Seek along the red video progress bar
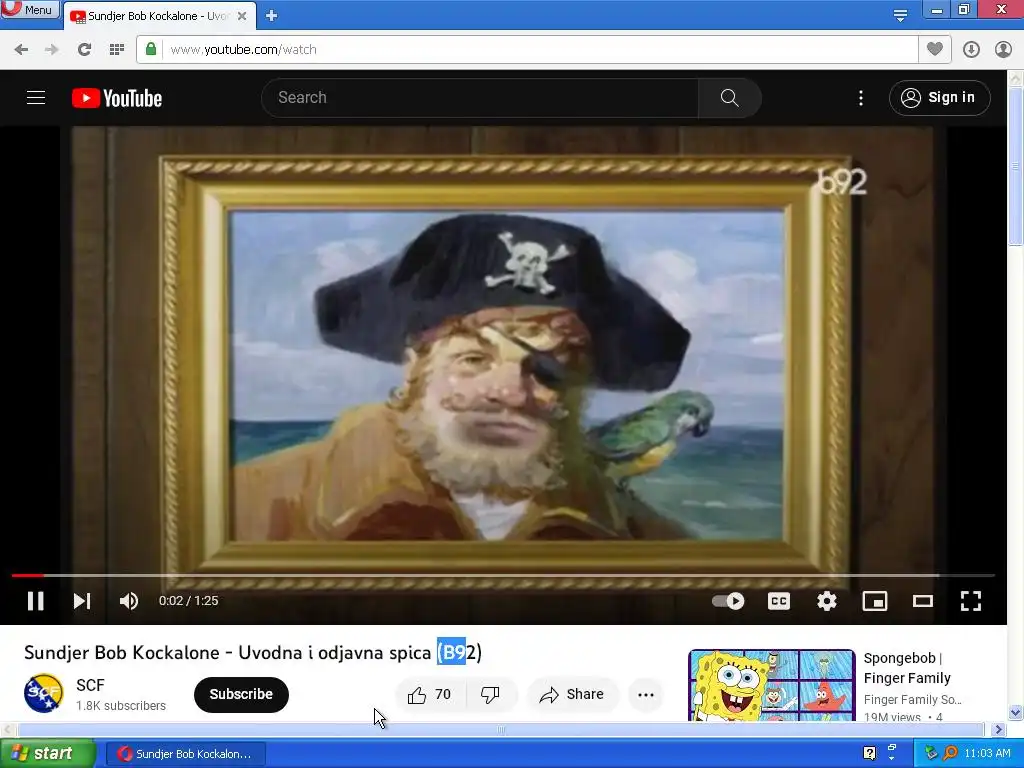This screenshot has height=768, width=1024. tap(503, 575)
